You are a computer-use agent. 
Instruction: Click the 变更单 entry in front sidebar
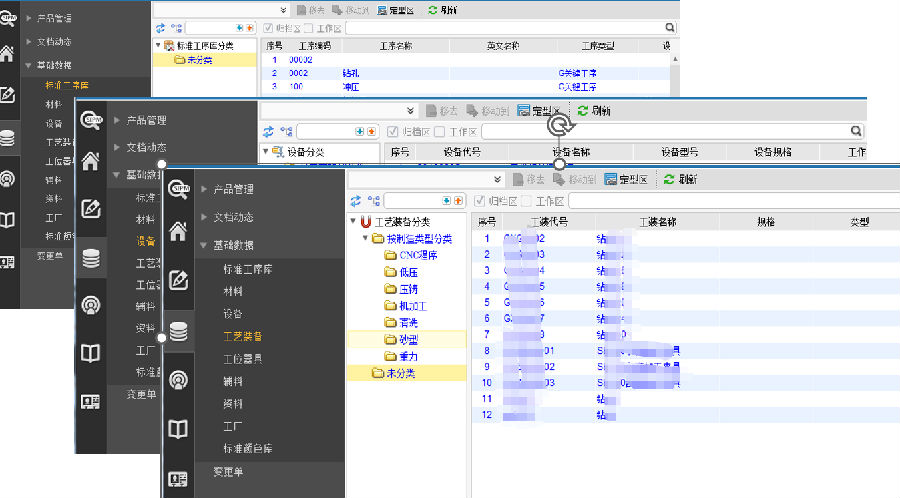(x=228, y=471)
